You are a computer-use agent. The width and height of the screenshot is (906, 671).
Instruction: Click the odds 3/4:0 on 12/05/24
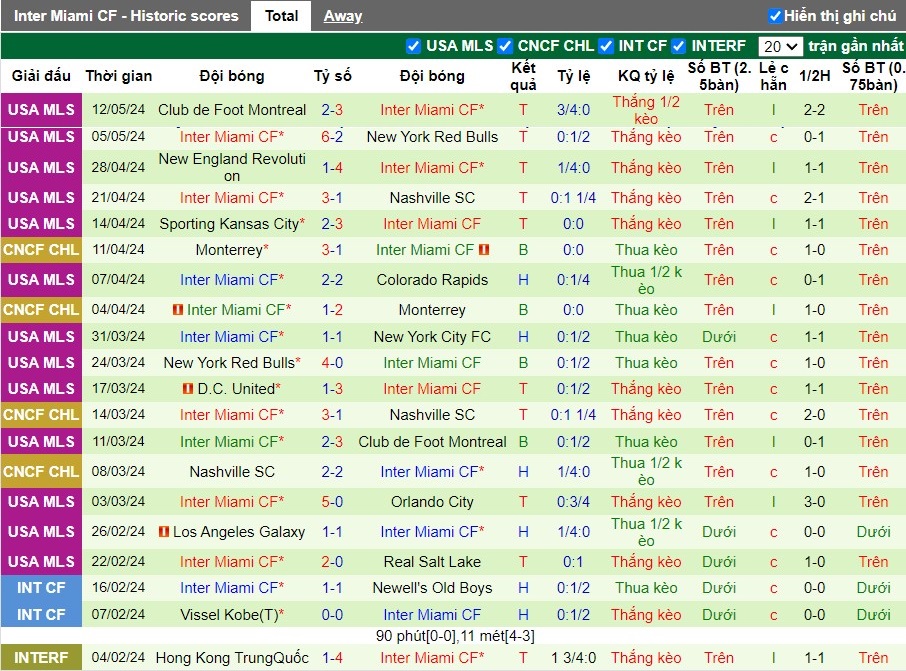pos(573,110)
